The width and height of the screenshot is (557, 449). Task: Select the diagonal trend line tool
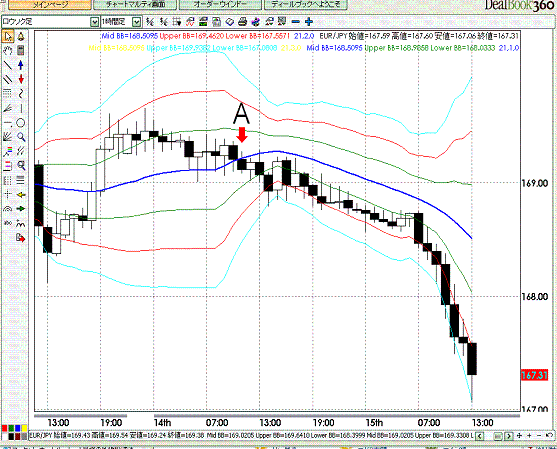(8, 65)
